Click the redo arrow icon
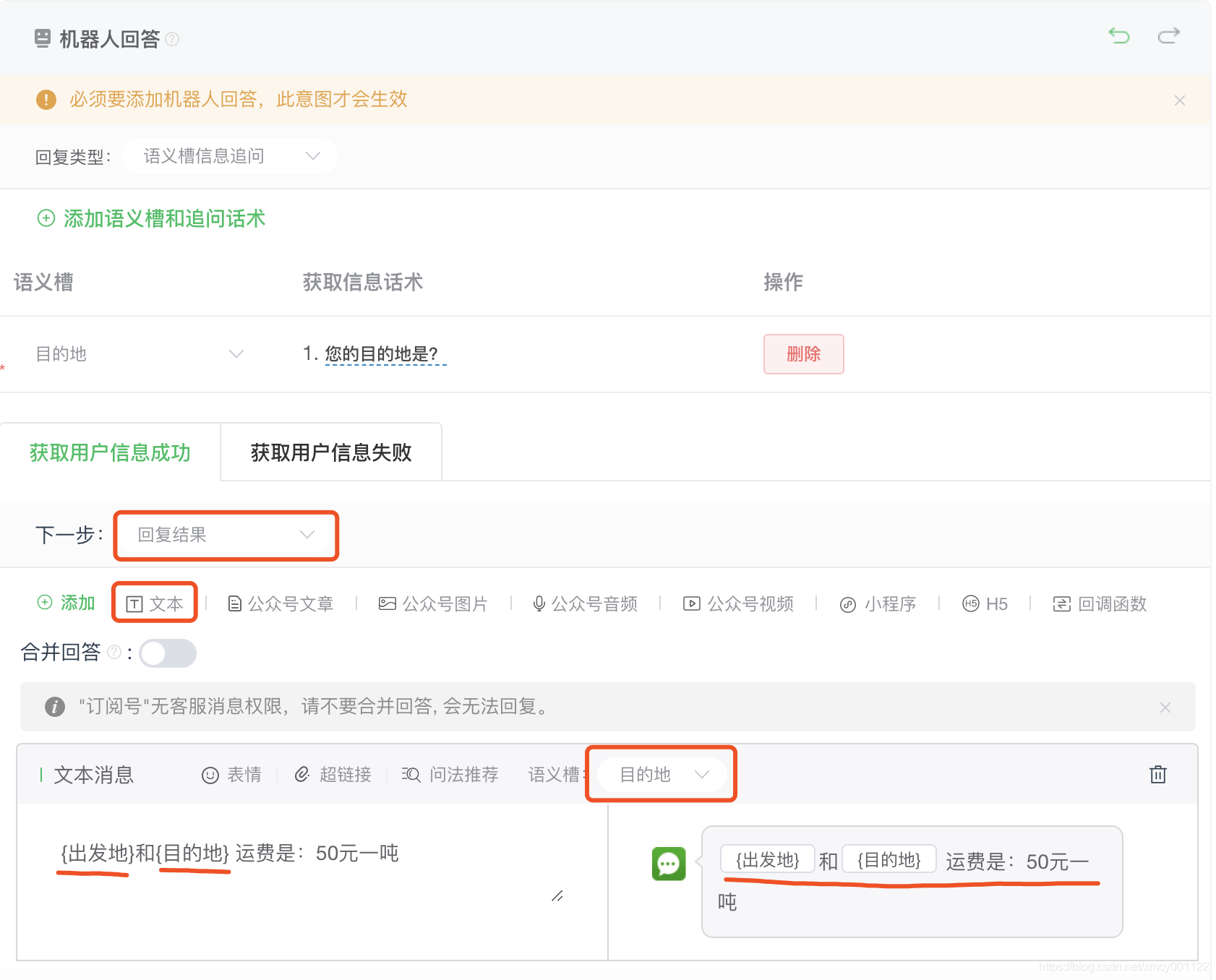Image resolution: width=1216 pixels, height=980 pixels. click(1169, 35)
